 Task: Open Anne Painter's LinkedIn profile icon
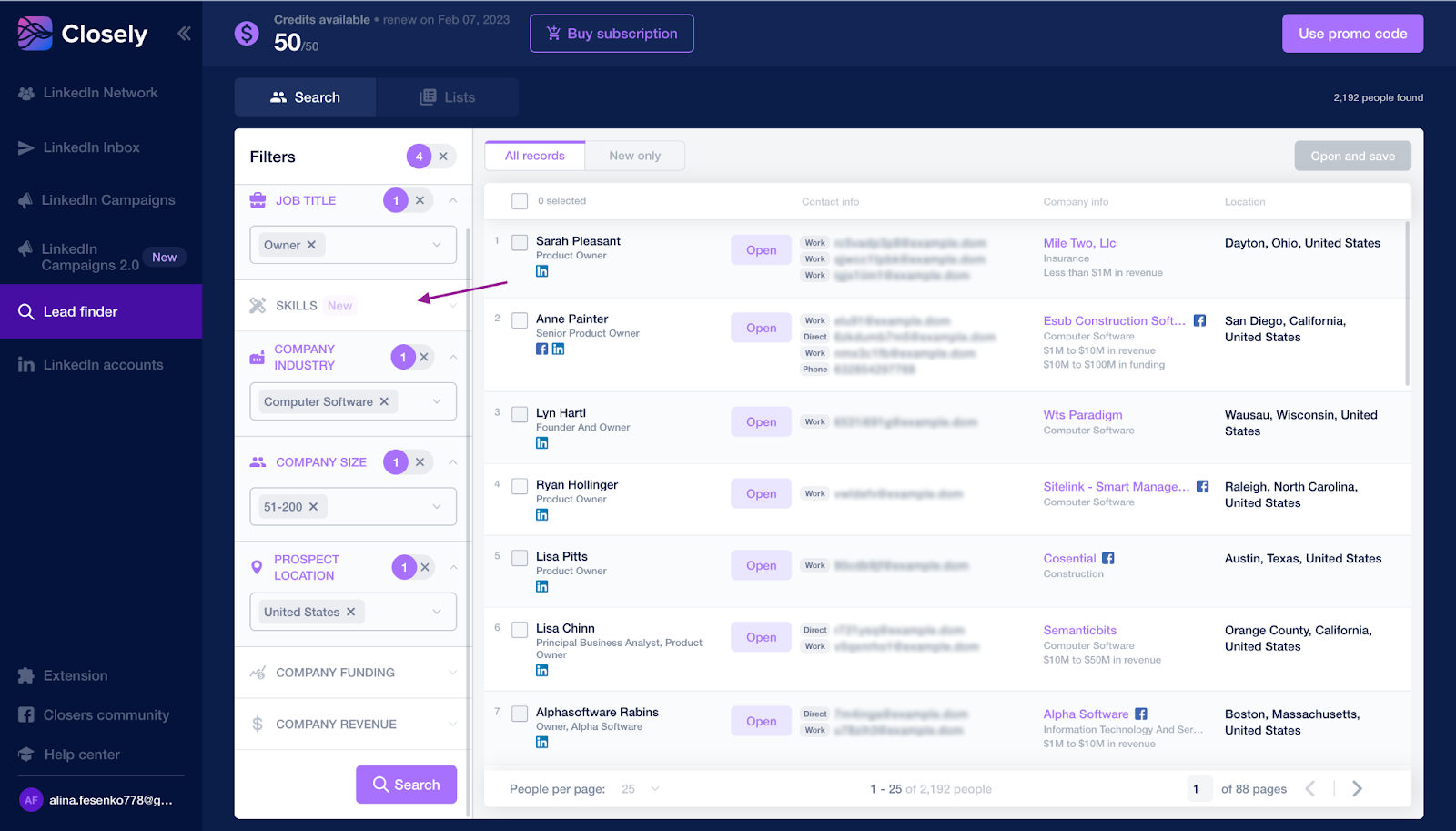[559, 349]
